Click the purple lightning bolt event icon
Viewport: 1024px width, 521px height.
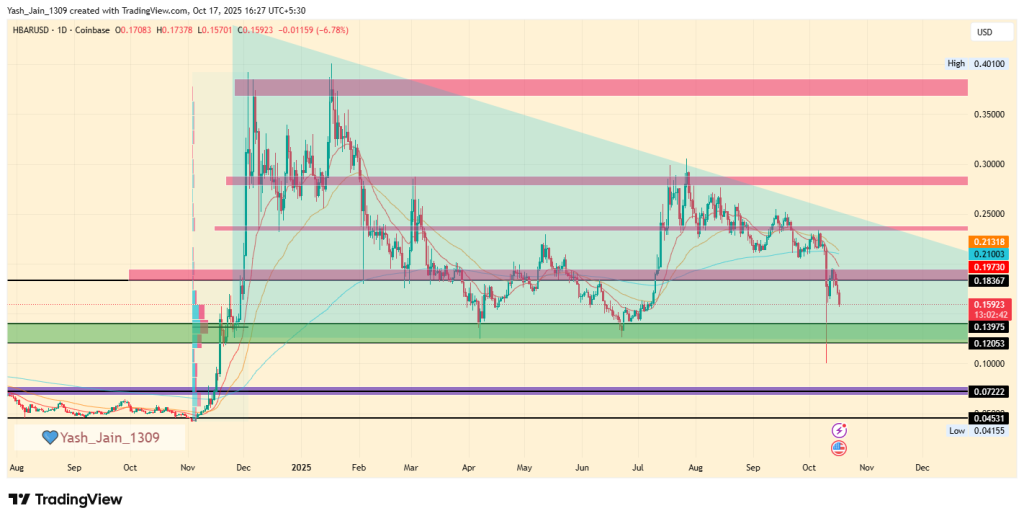[x=839, y=430]
